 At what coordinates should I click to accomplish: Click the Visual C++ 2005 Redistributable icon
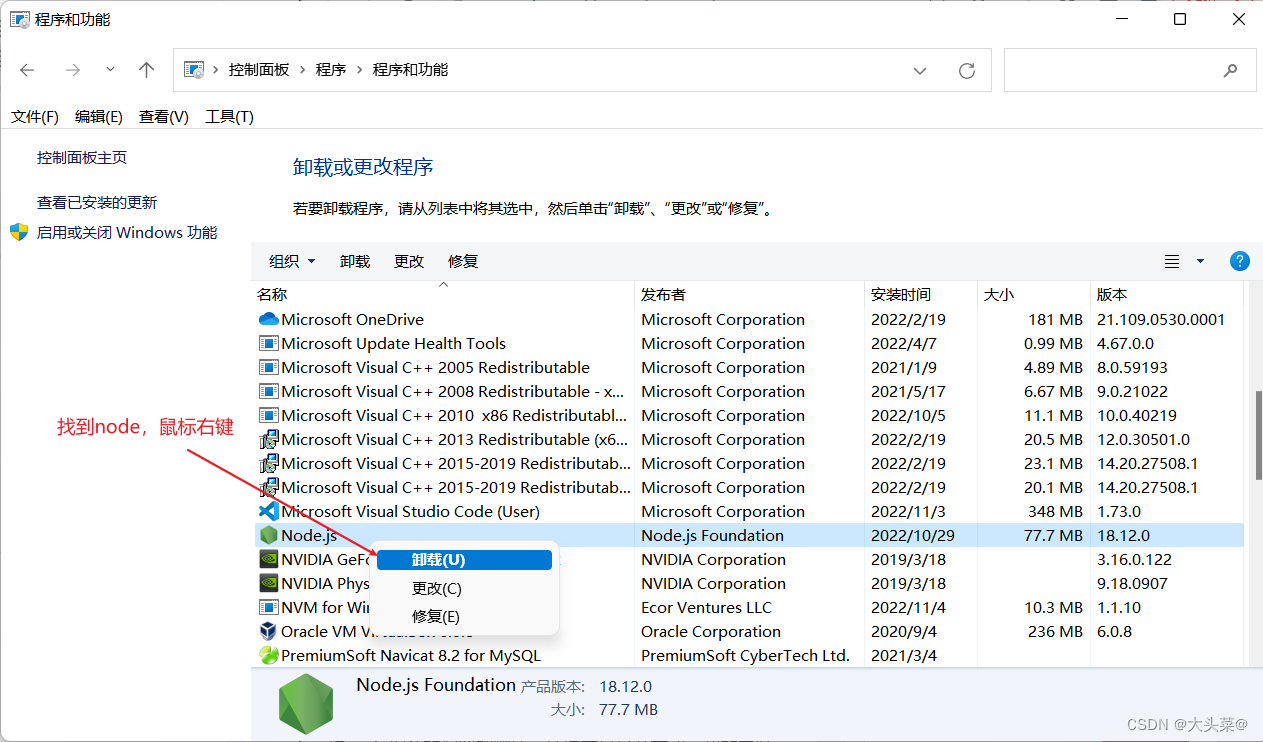tap(268, 368)
